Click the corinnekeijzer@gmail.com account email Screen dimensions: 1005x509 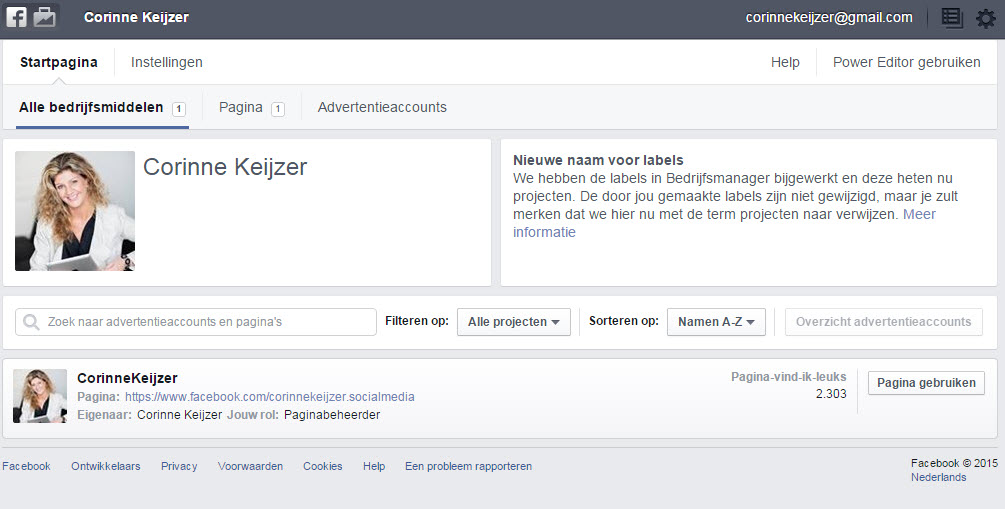pyautogui.click(x=829, y=17)
